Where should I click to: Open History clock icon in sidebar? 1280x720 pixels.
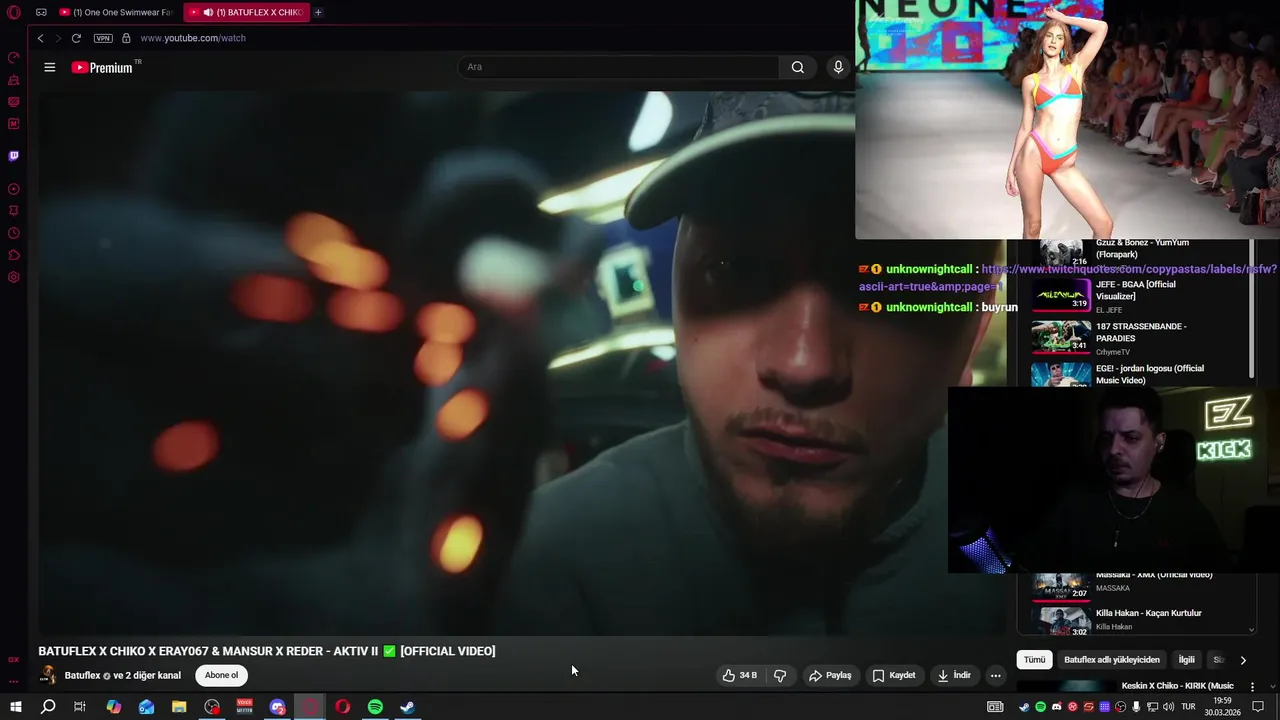tap(14, 233)
